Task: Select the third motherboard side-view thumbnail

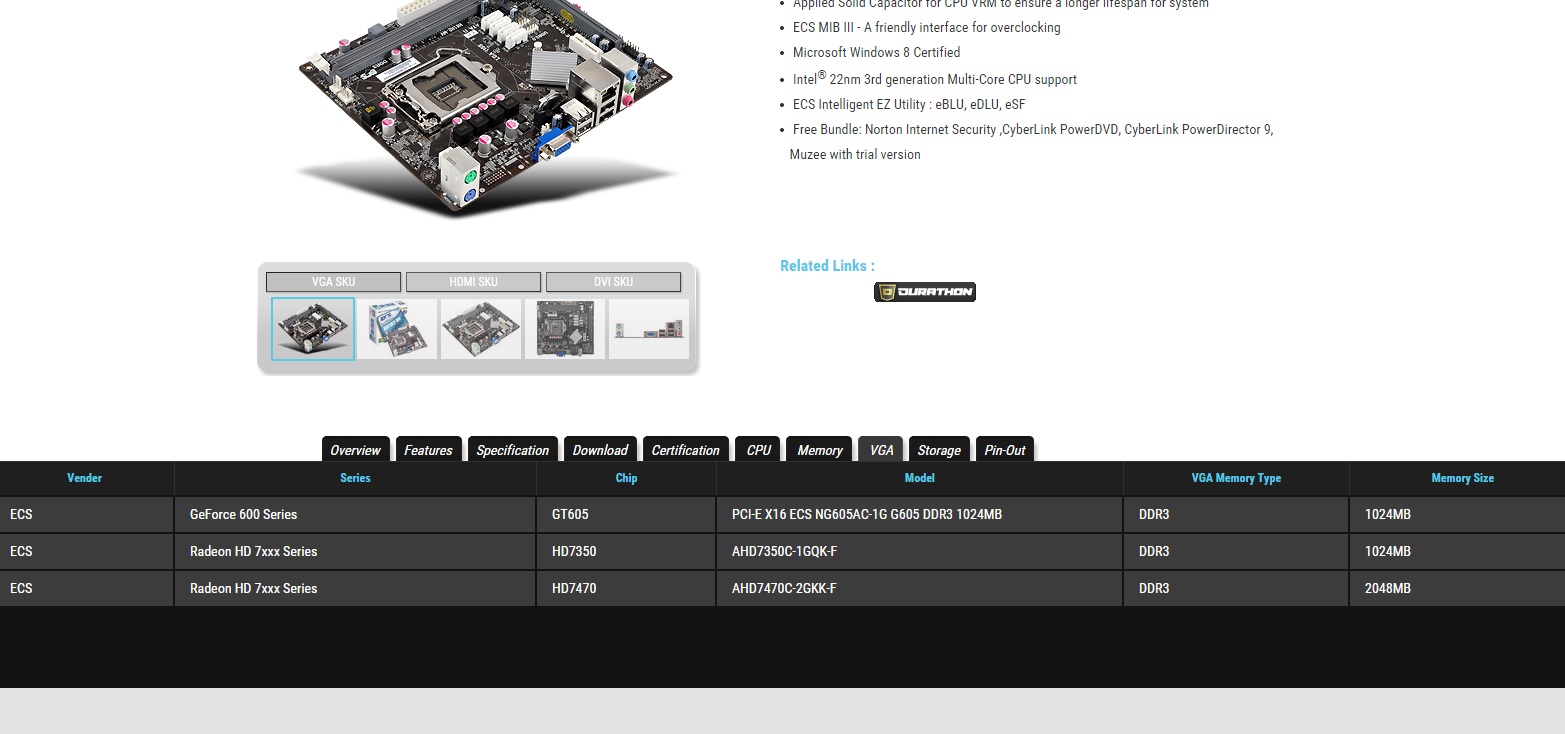Action: (481, 329)
